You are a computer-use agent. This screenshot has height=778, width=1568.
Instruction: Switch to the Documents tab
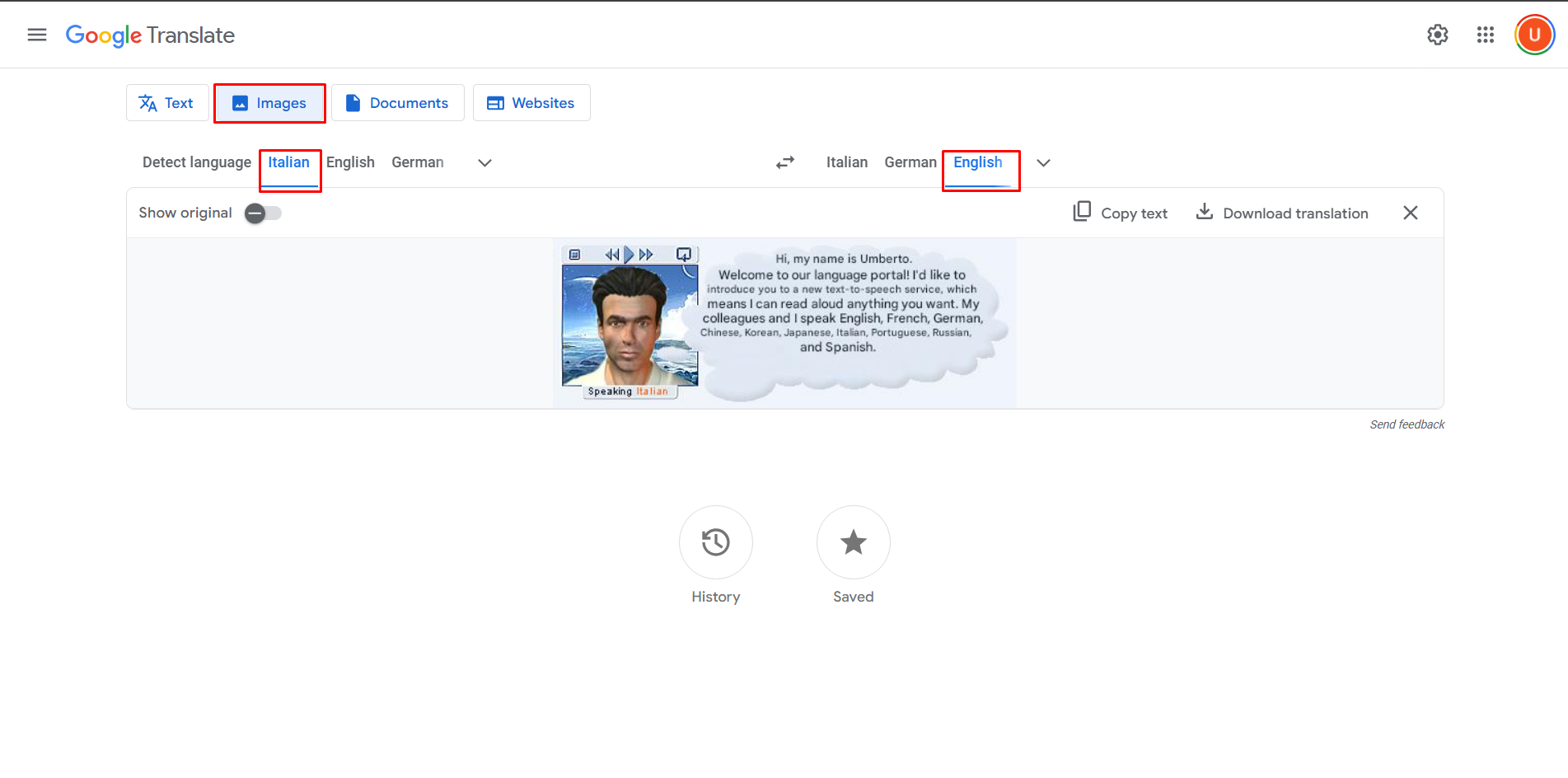pos(398,102)
